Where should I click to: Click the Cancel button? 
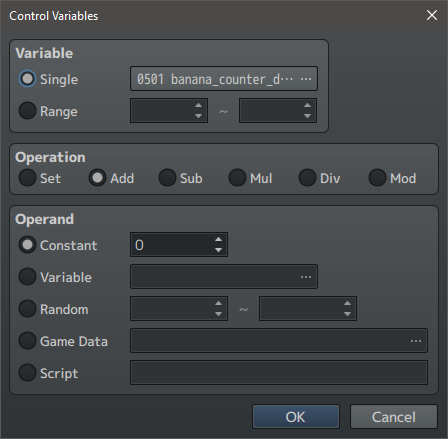tap(394, 417)
